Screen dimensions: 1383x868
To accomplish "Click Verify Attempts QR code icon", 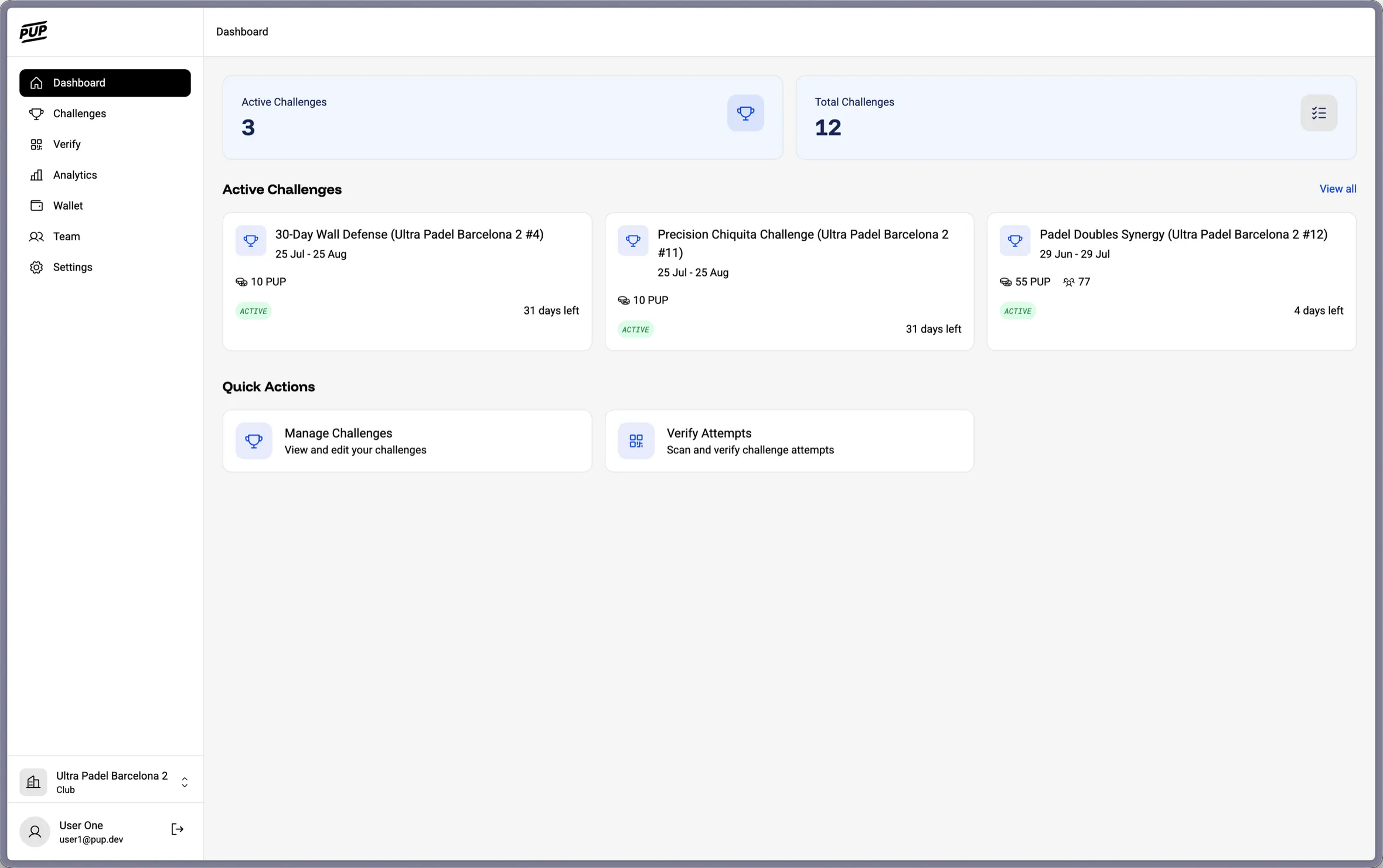I will click(x=636, y=441).
